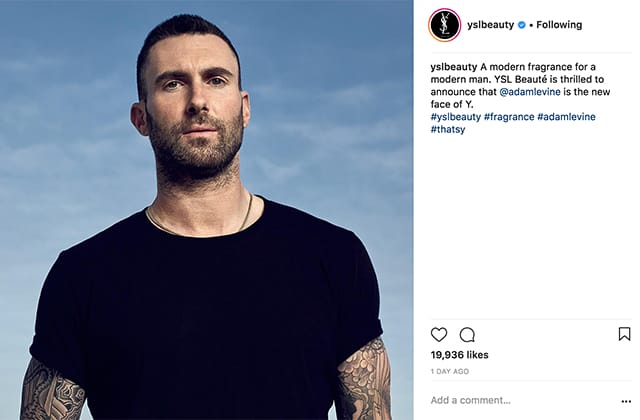Open the yslbeauty username in the header
The image size is (640, 420).
(x=491, y=25)
